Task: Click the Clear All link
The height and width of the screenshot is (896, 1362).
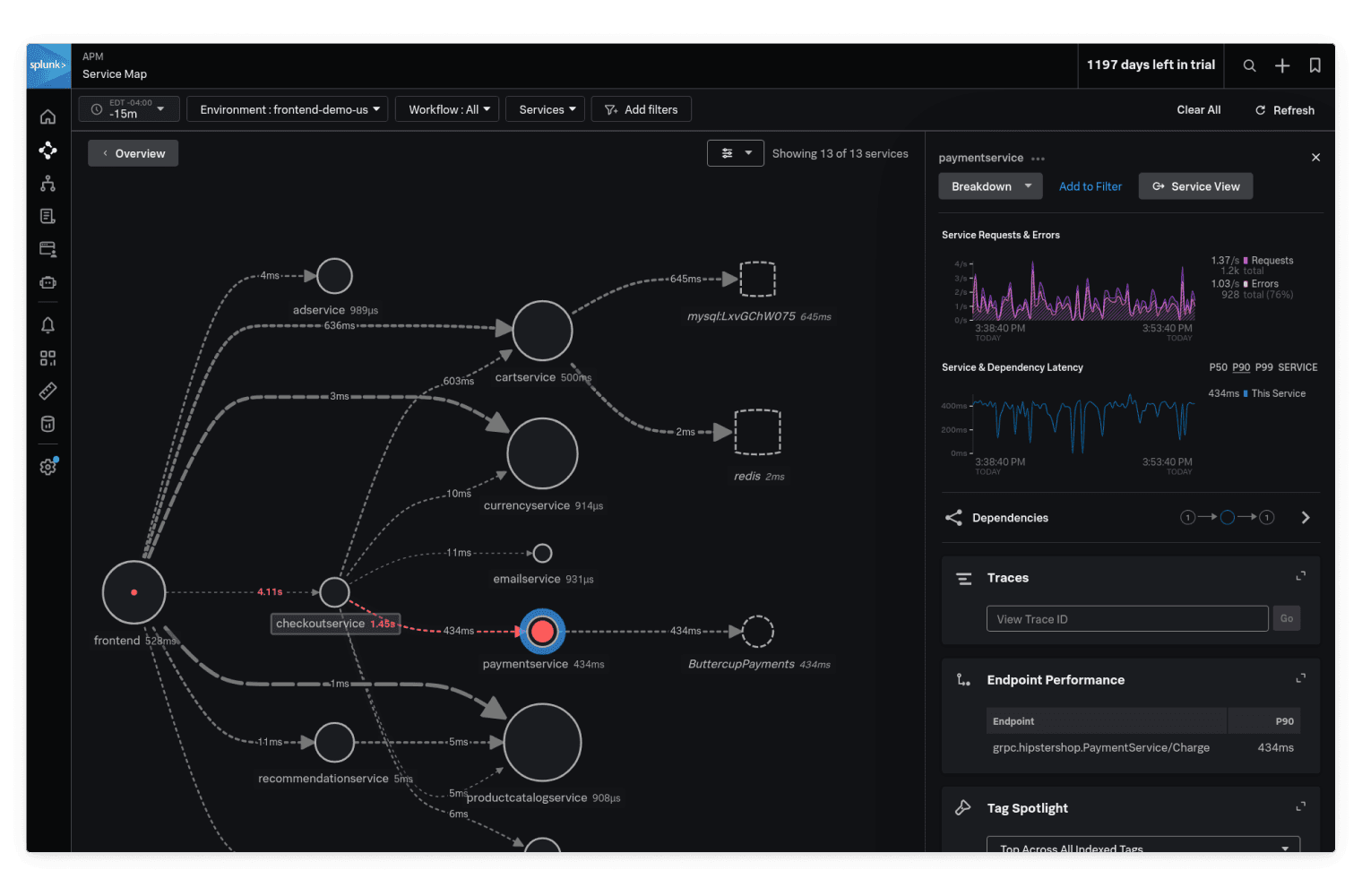Action: point(1198,109)
